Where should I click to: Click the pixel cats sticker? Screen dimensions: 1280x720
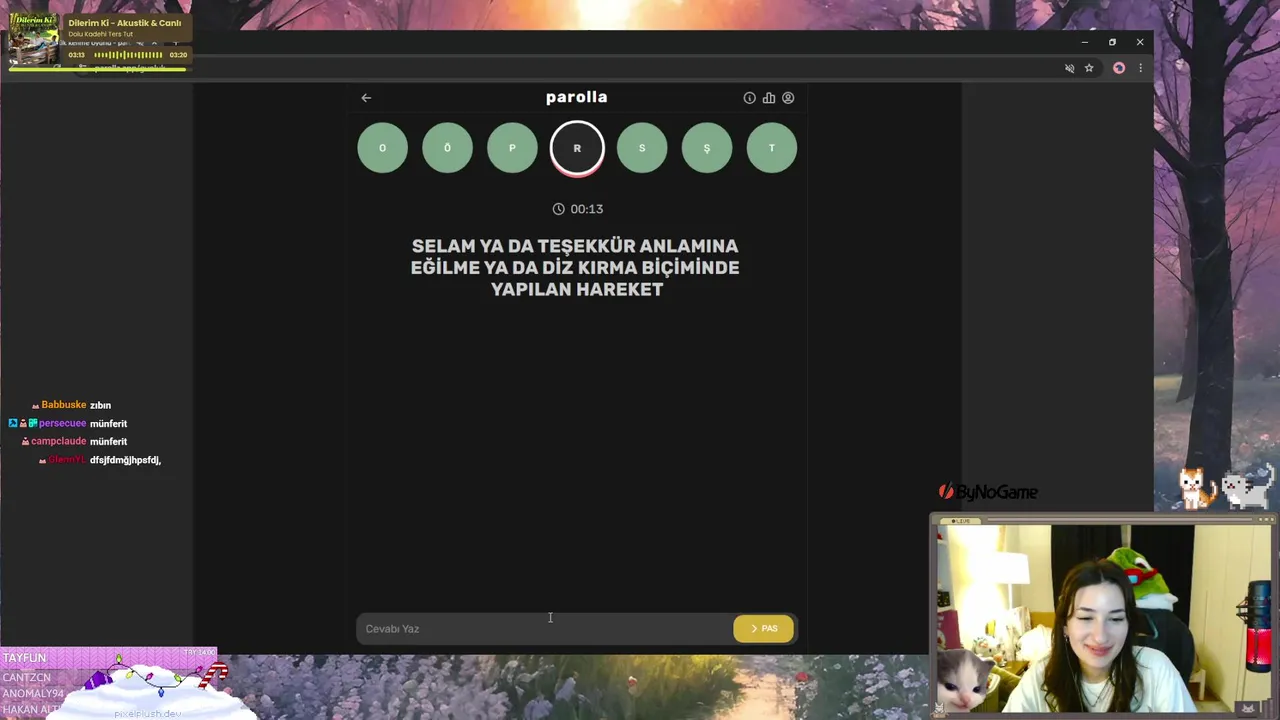[x=1225, y=487]
